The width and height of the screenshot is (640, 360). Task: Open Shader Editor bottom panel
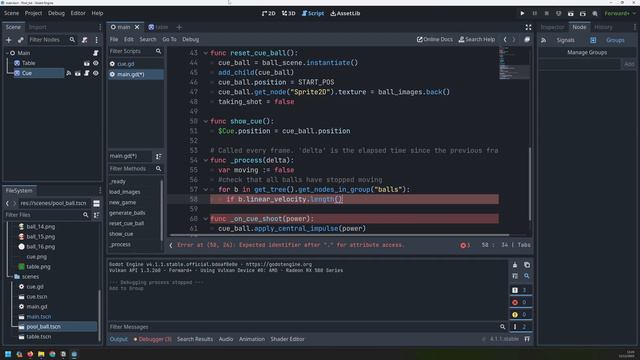(287, 339)
